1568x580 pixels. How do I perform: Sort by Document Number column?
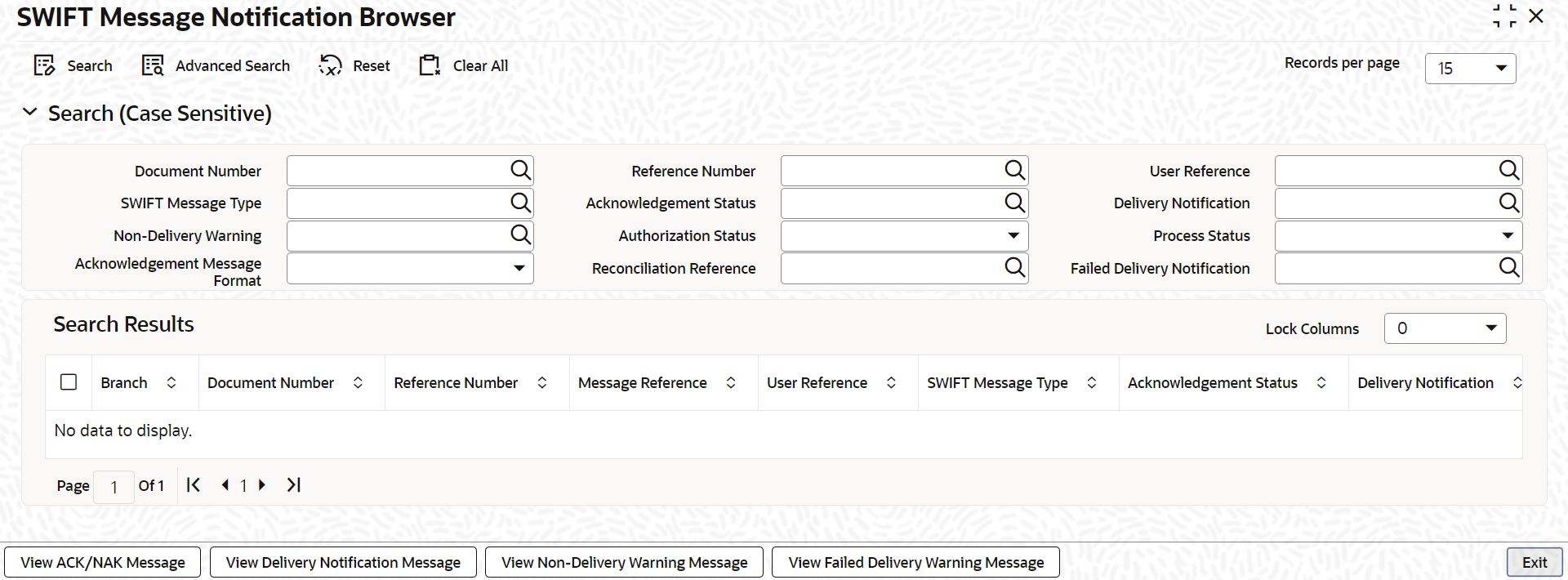358,382
